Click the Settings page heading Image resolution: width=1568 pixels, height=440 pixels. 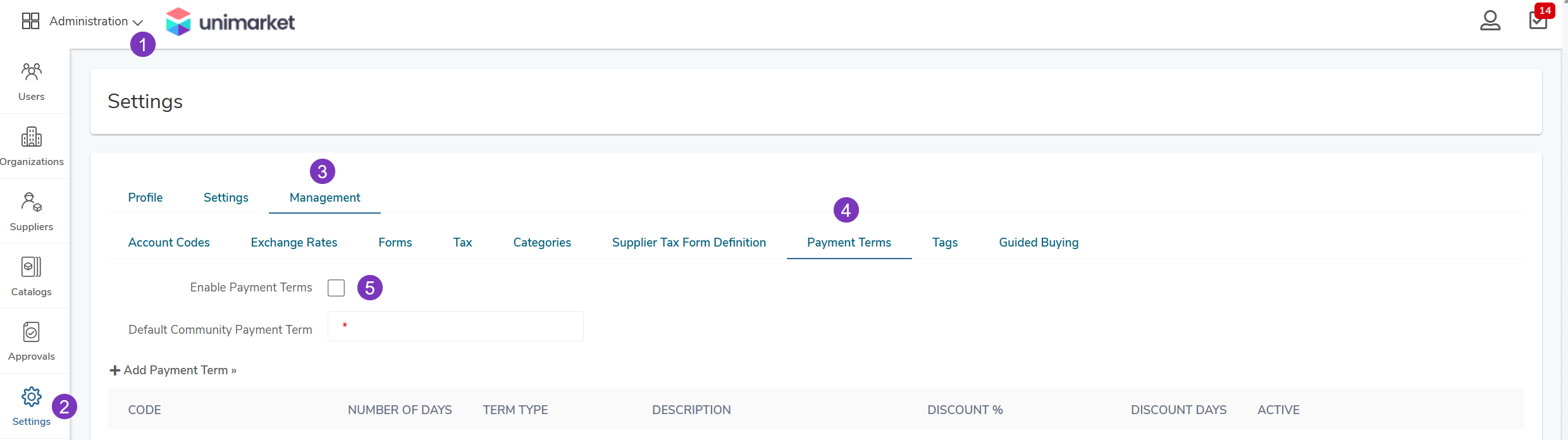pyautogui.click(x=145, y=101)
